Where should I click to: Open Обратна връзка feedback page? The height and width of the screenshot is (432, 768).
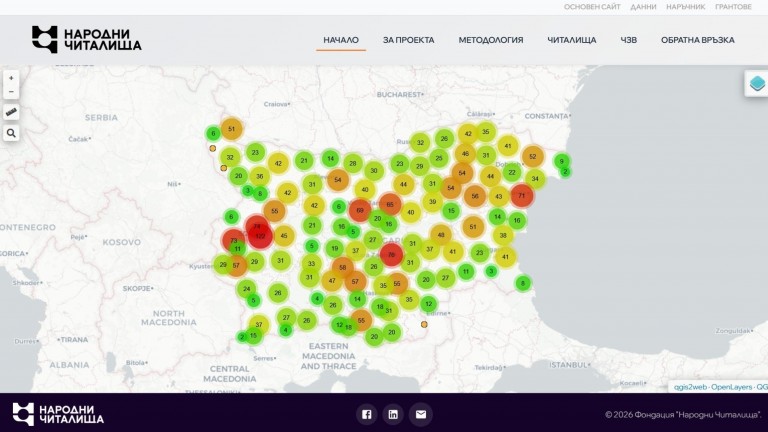[697, 40]
